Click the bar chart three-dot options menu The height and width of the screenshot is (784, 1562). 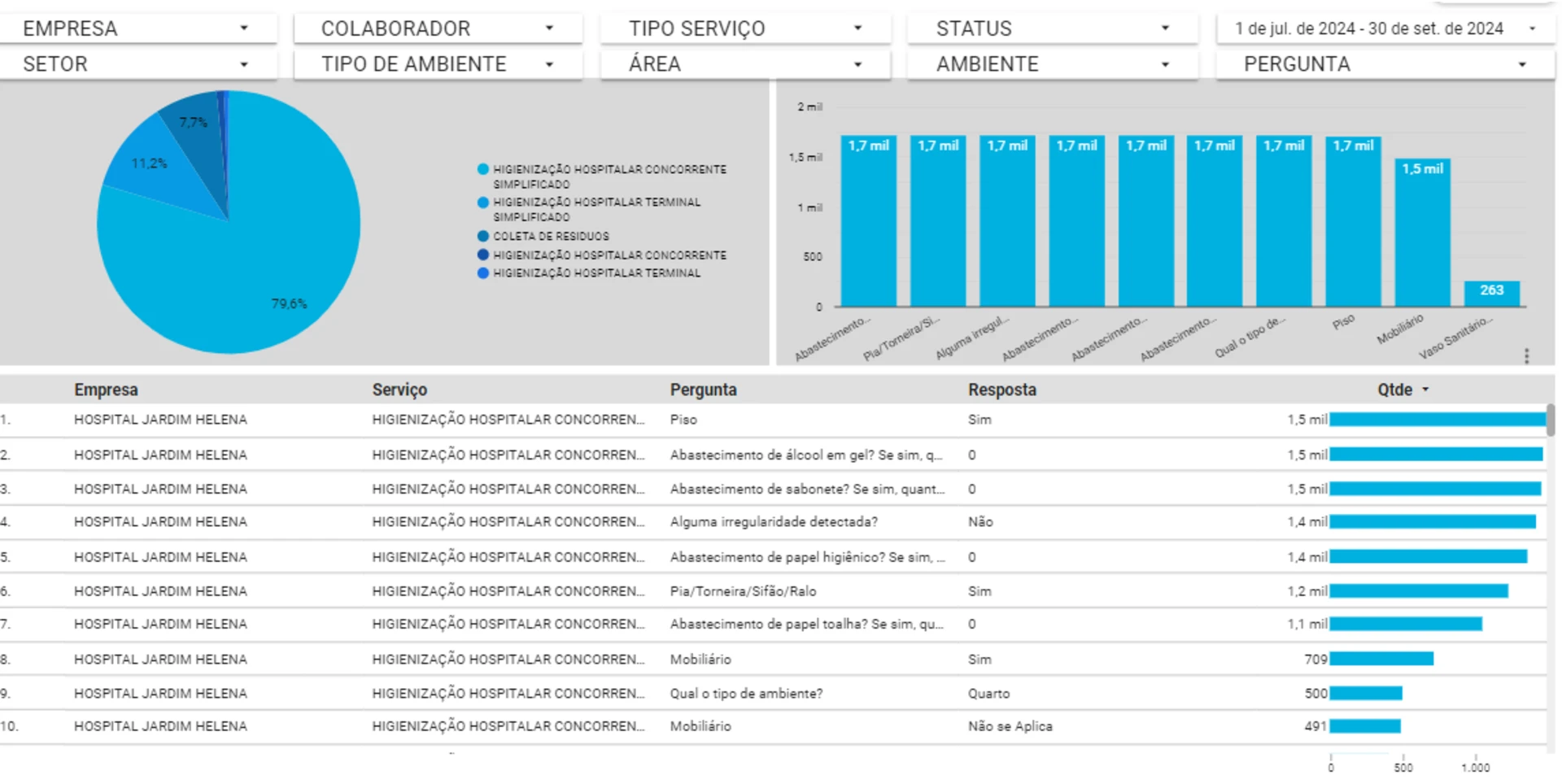click(1526, 356)
